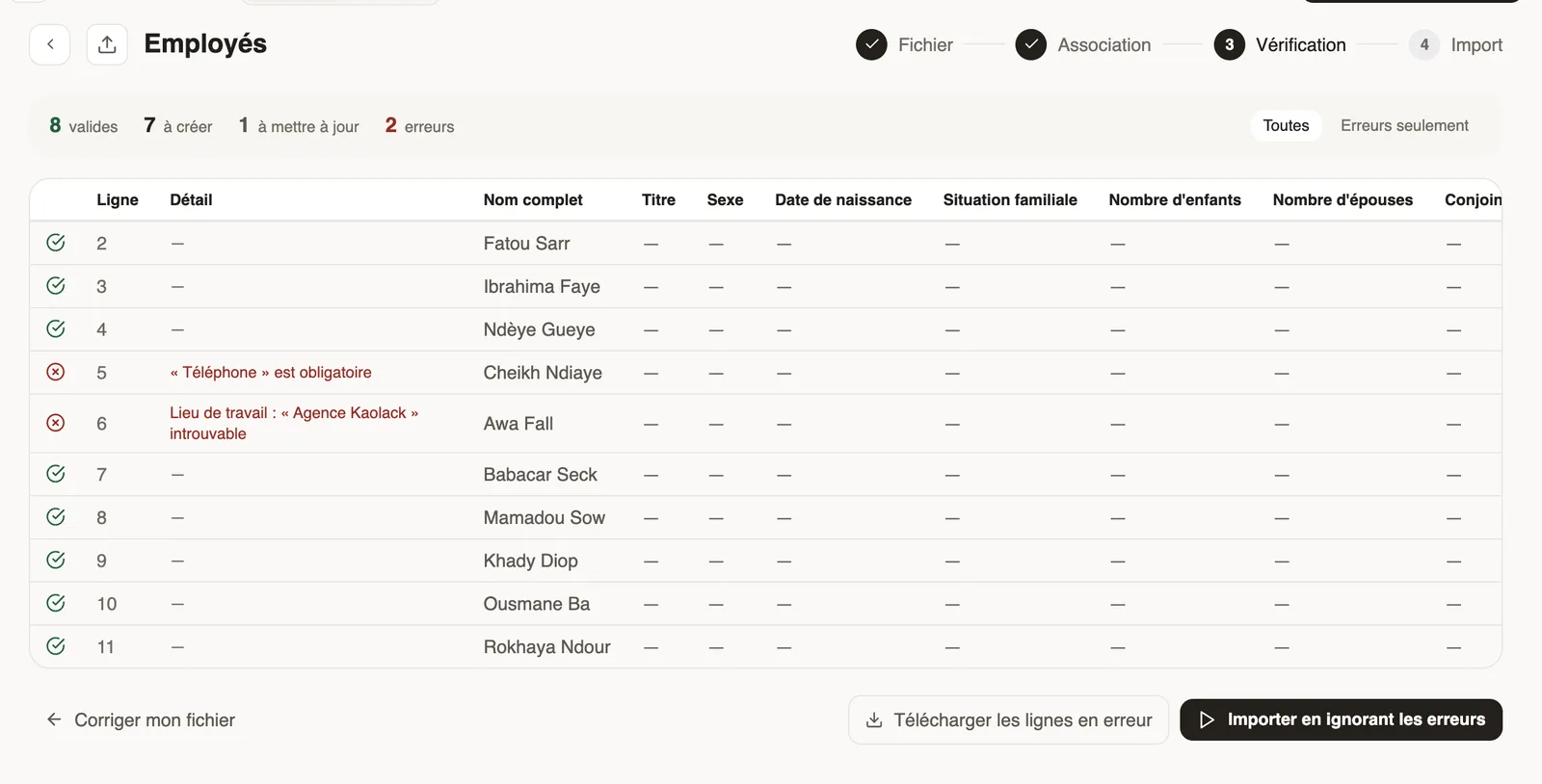Image resolution: width=1542 pixels, height=784 pixels.
Task: Click the valid status icon for Babacar Seck
Action: tap(56, 474)
